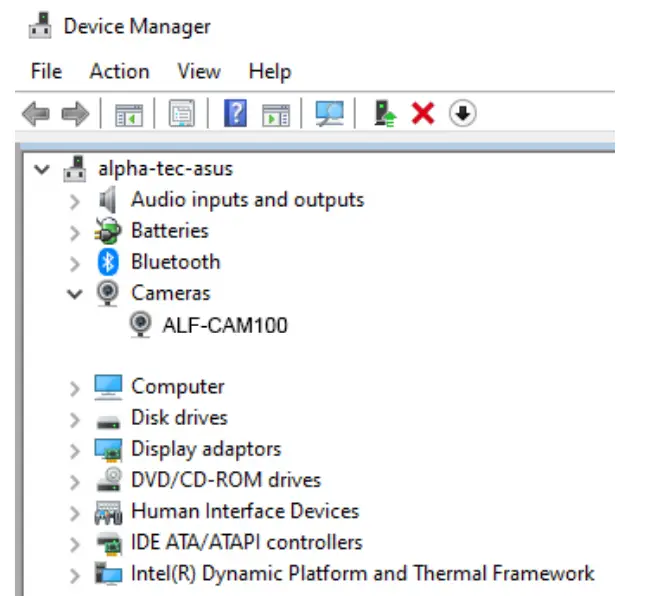Select Audio inputs and outputs label
The width and height of the screenshot is (659, 606).
point(248,200)
